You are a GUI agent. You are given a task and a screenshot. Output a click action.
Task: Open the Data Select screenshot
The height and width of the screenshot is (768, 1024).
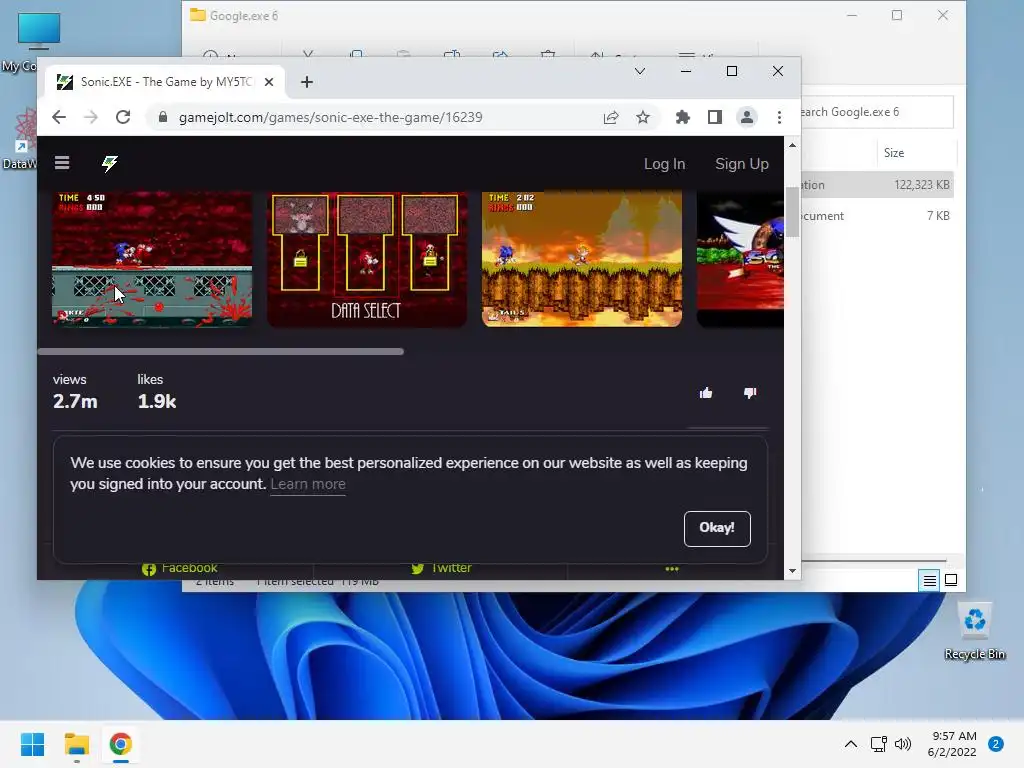[366, 259]
